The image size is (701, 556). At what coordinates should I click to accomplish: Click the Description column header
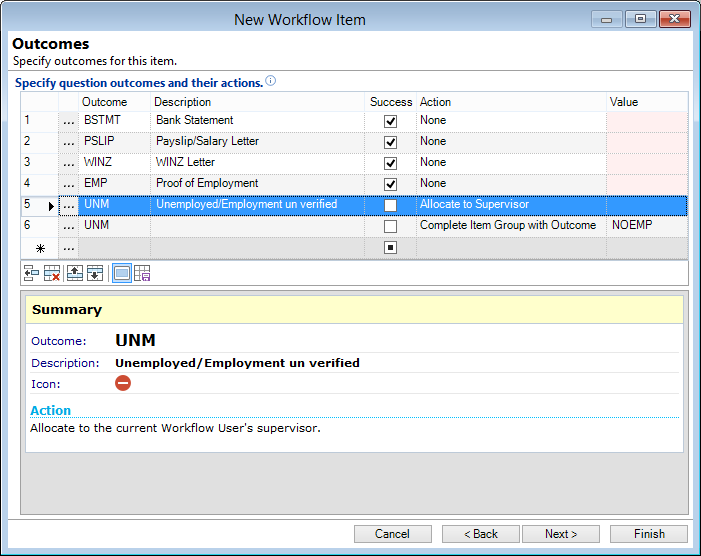(x=258, y=102)
